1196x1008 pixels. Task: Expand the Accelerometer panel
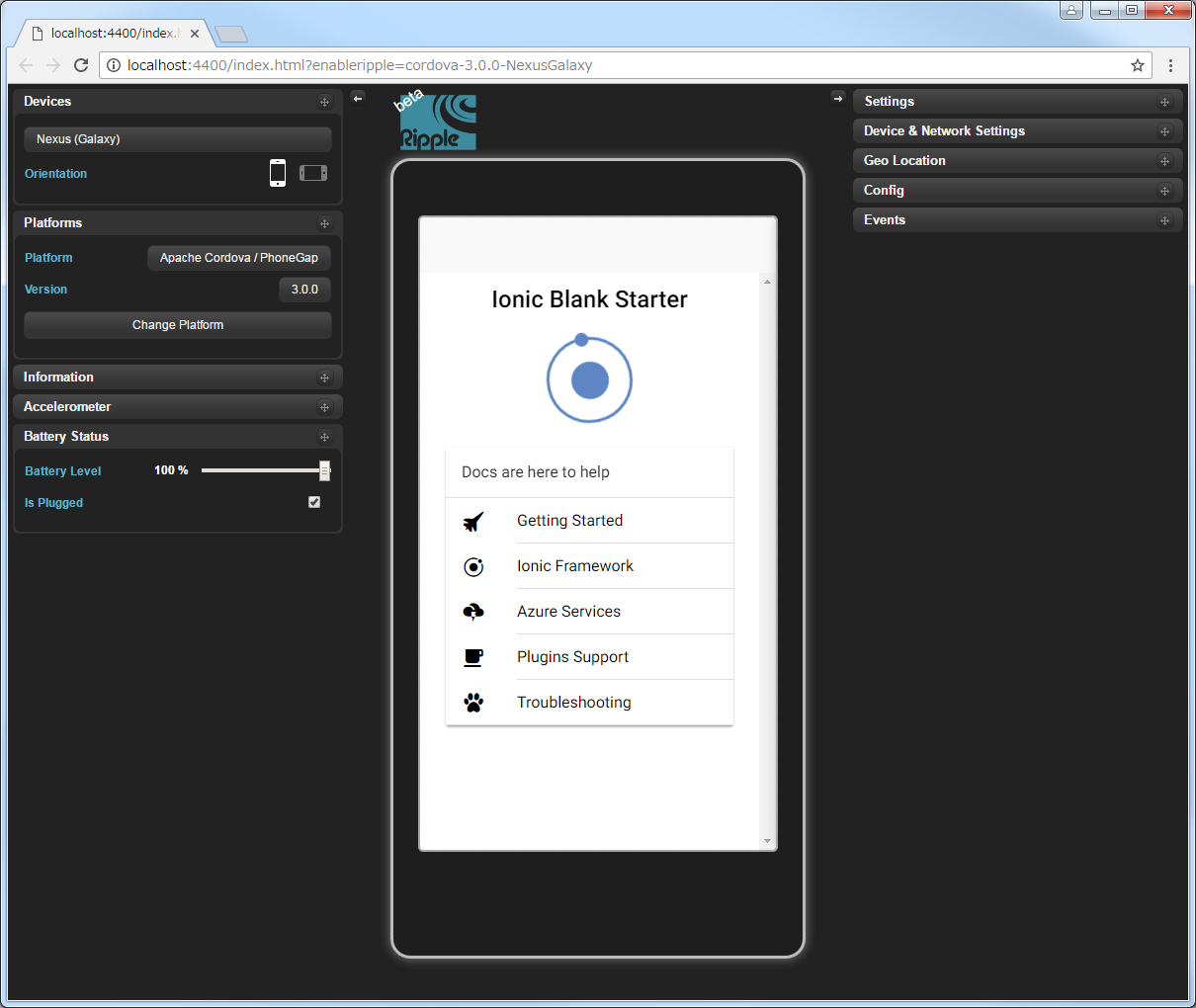(178, 407)
